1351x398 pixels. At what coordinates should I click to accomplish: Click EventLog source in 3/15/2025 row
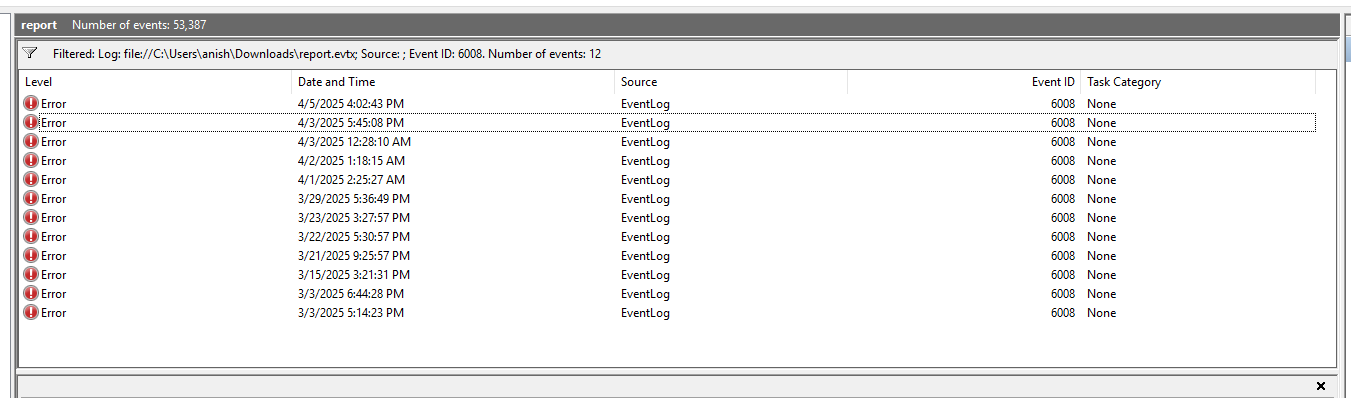click(x=645, y=275)
